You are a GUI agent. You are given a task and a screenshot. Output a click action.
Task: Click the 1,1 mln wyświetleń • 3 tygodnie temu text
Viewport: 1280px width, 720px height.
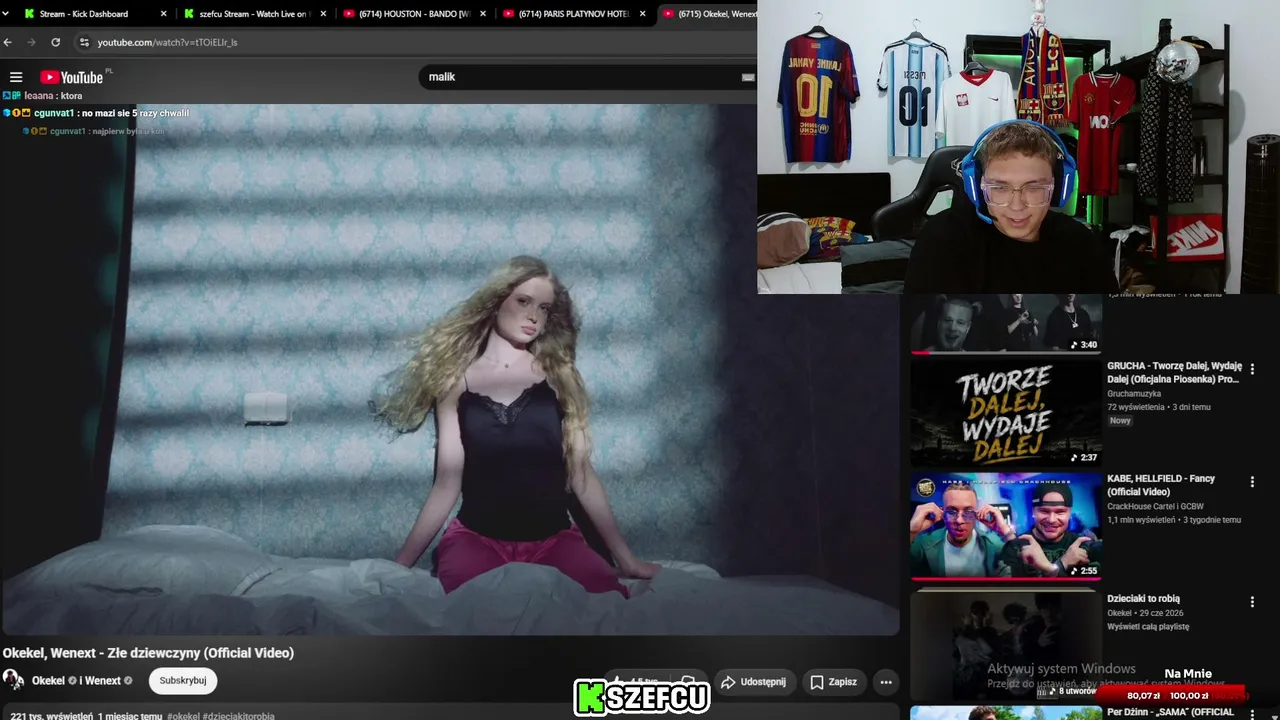pyautogui.click(x=1174, y=520)
